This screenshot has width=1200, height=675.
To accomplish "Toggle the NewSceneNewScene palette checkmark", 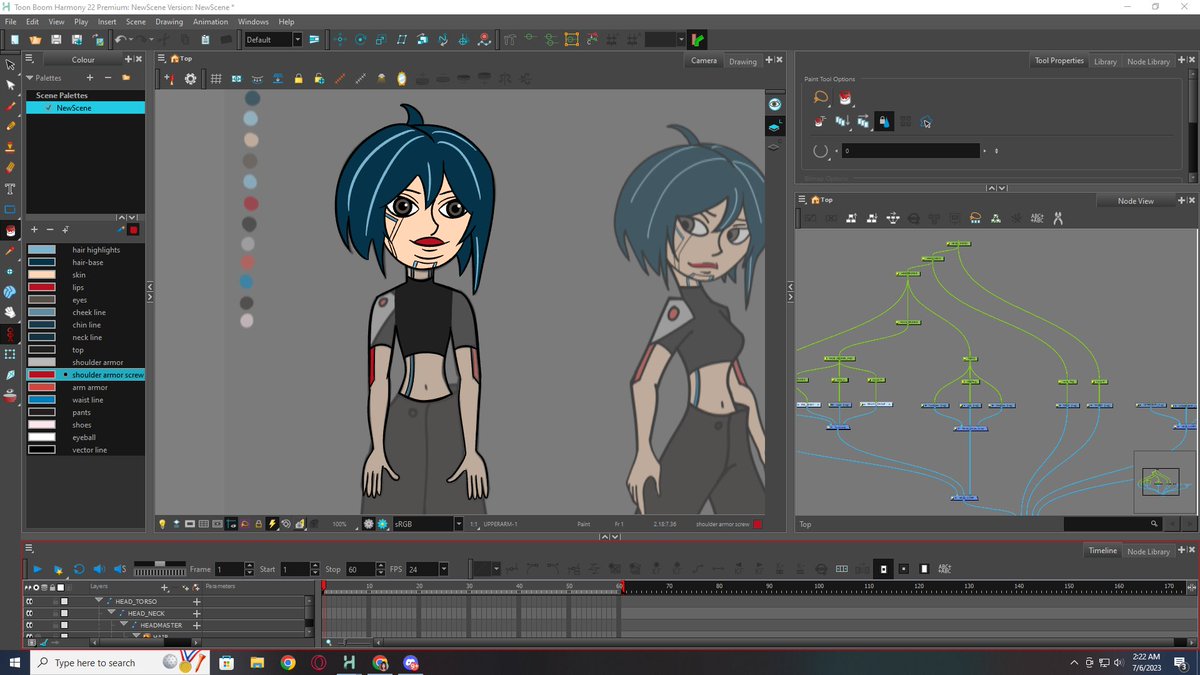I will click(49, 107).
